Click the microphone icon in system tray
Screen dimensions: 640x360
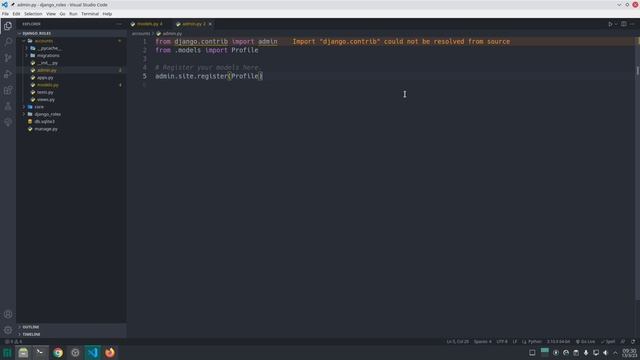click(x=586, y=353)
